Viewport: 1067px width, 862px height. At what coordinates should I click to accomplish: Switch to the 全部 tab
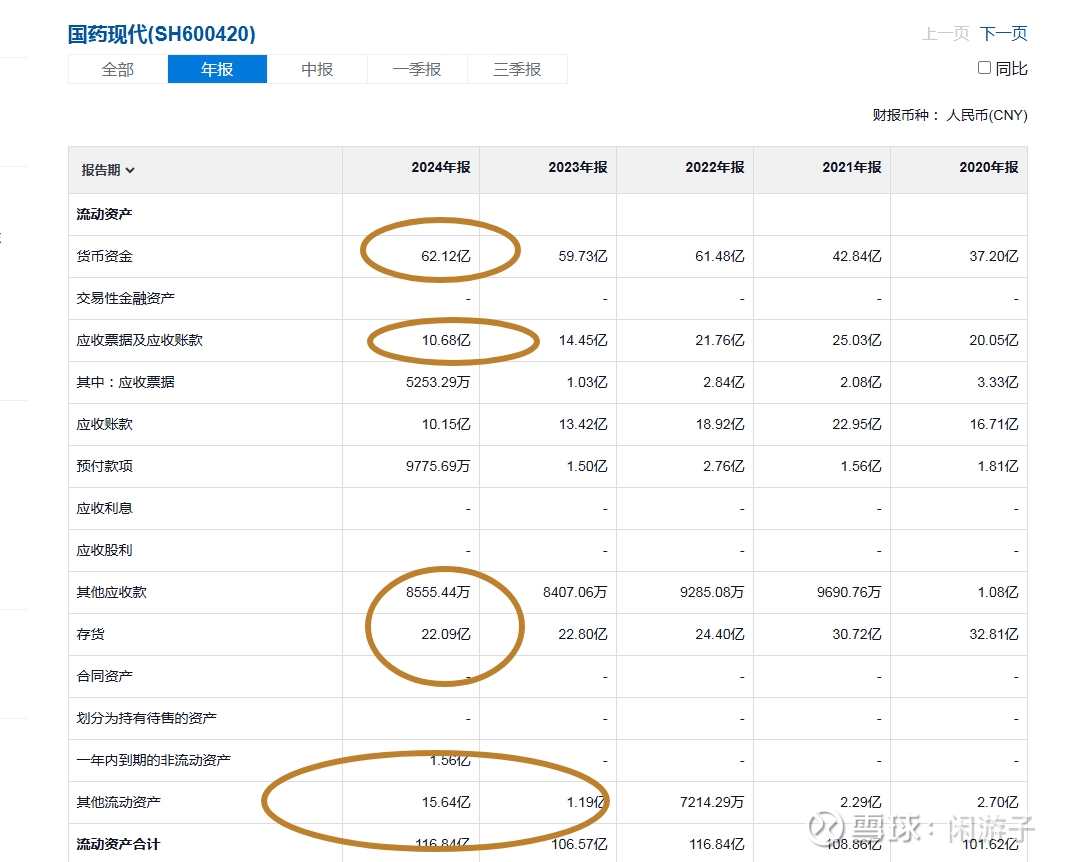pyautogui.click(x=118, y=69)
